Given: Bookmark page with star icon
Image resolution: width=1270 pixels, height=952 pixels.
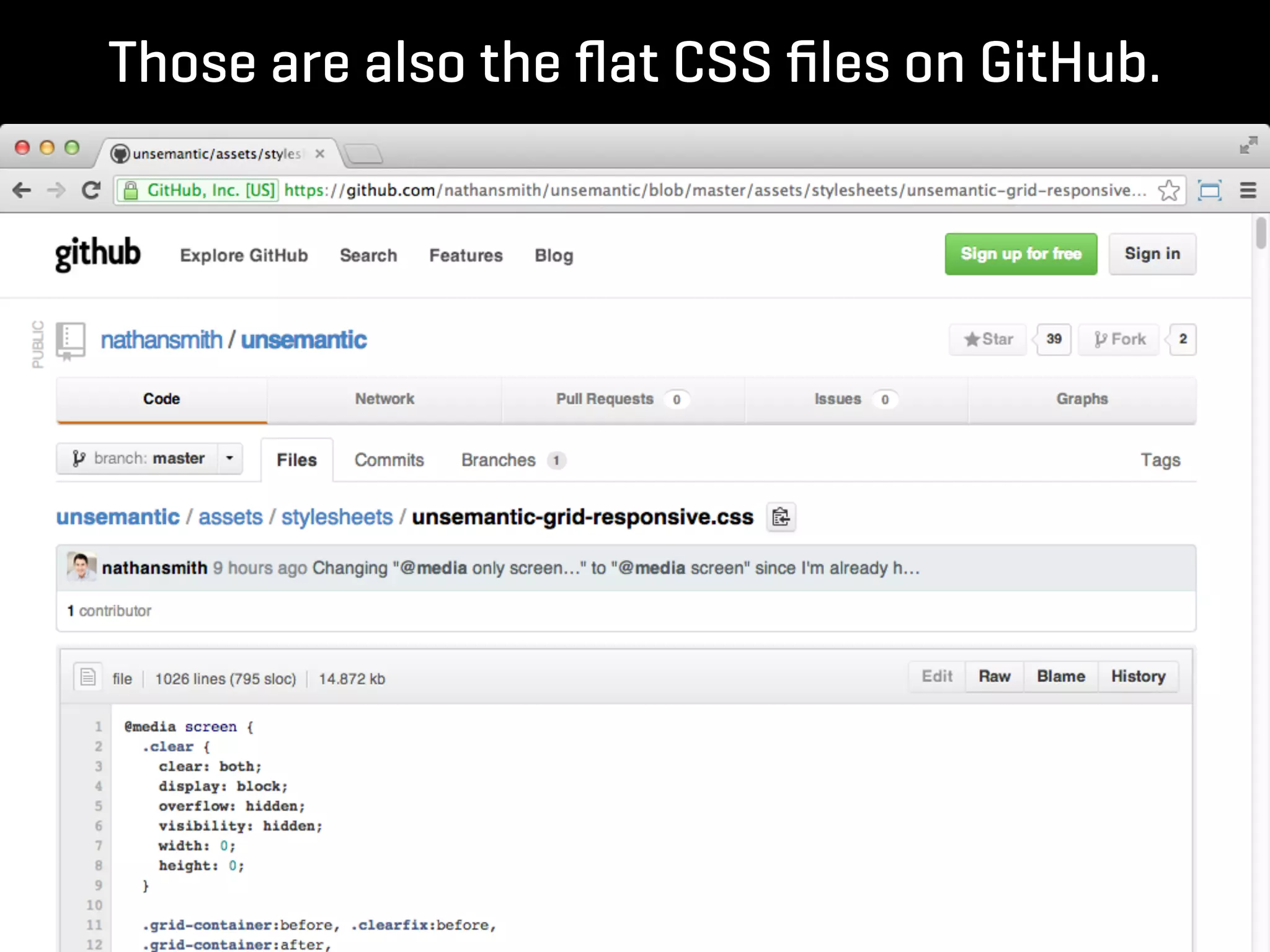Looking at the screenshot, I should point(1168,190).
